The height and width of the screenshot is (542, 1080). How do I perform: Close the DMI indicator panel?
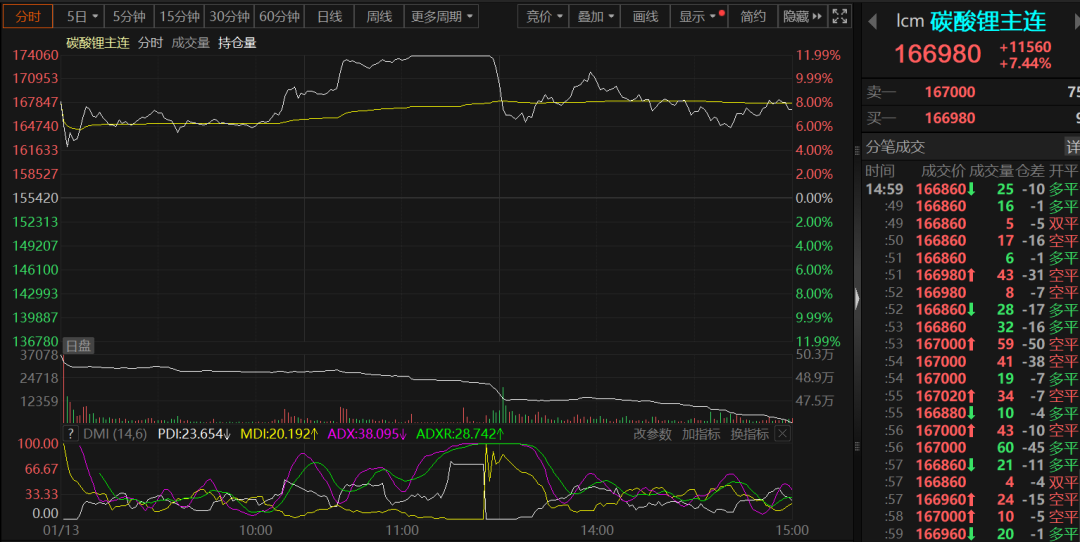click(x=782, y=434)
